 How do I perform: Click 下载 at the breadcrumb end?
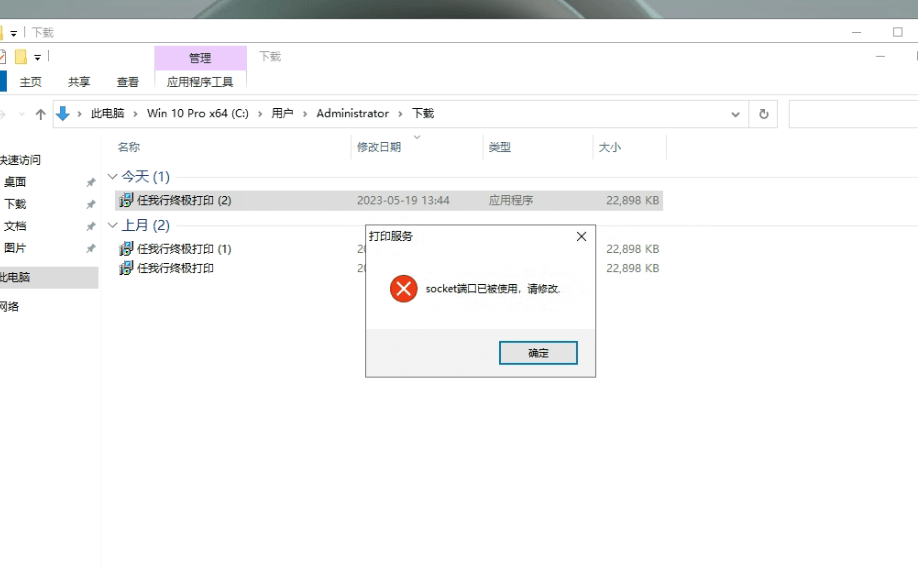point(423,114)
